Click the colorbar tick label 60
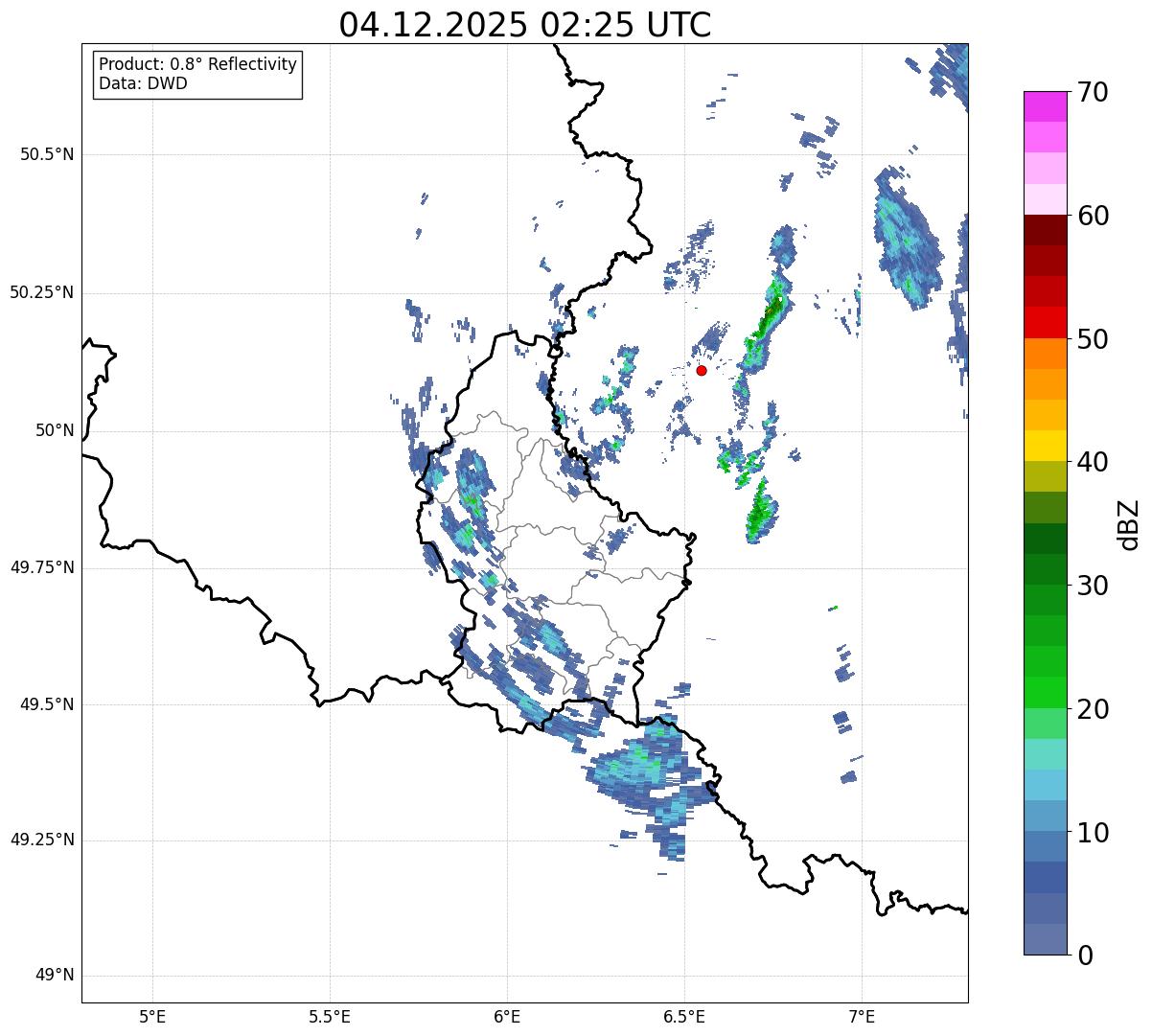Image resolution: width=1152 pixels, height=1036 pixels. [1093, 216]
